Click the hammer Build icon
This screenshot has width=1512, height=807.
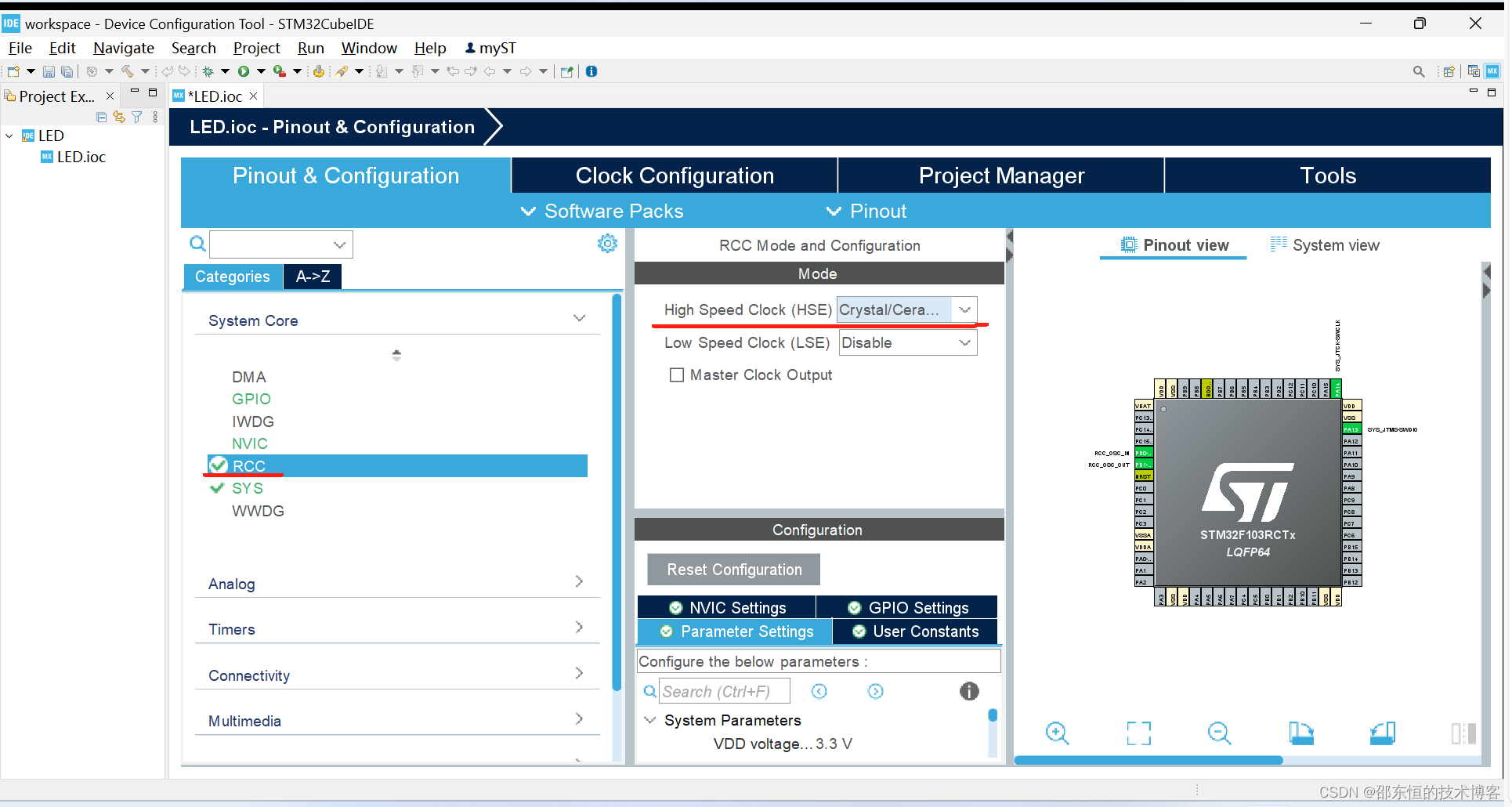[x=128, y=71]
